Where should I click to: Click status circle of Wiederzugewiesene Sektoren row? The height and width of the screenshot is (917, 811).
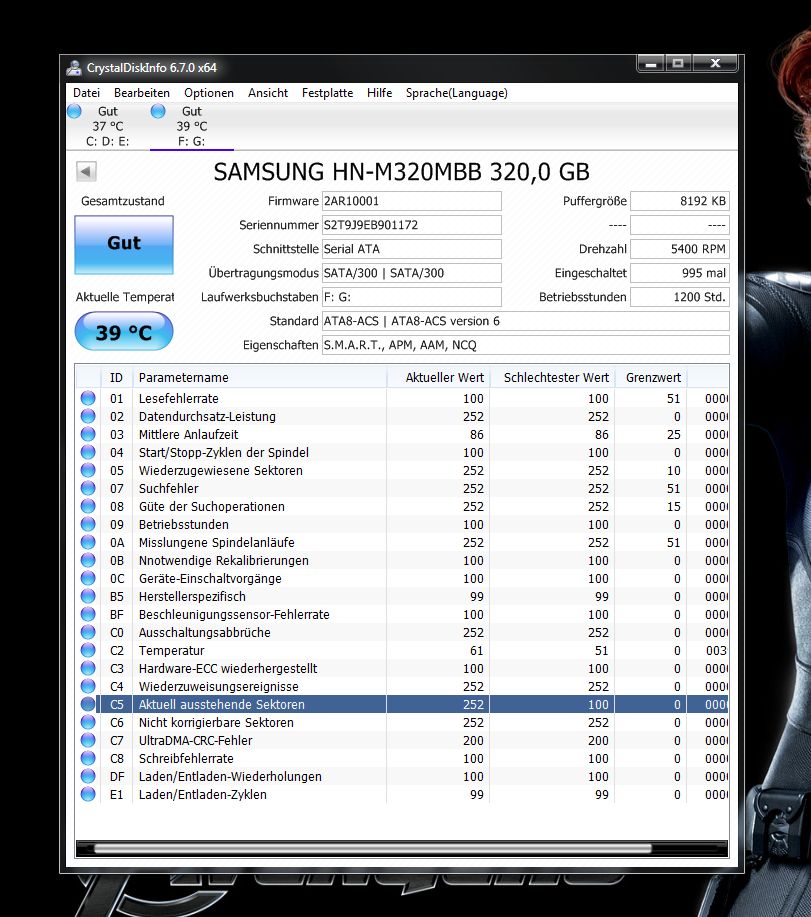pyautogui.click(x=88, y=470)
